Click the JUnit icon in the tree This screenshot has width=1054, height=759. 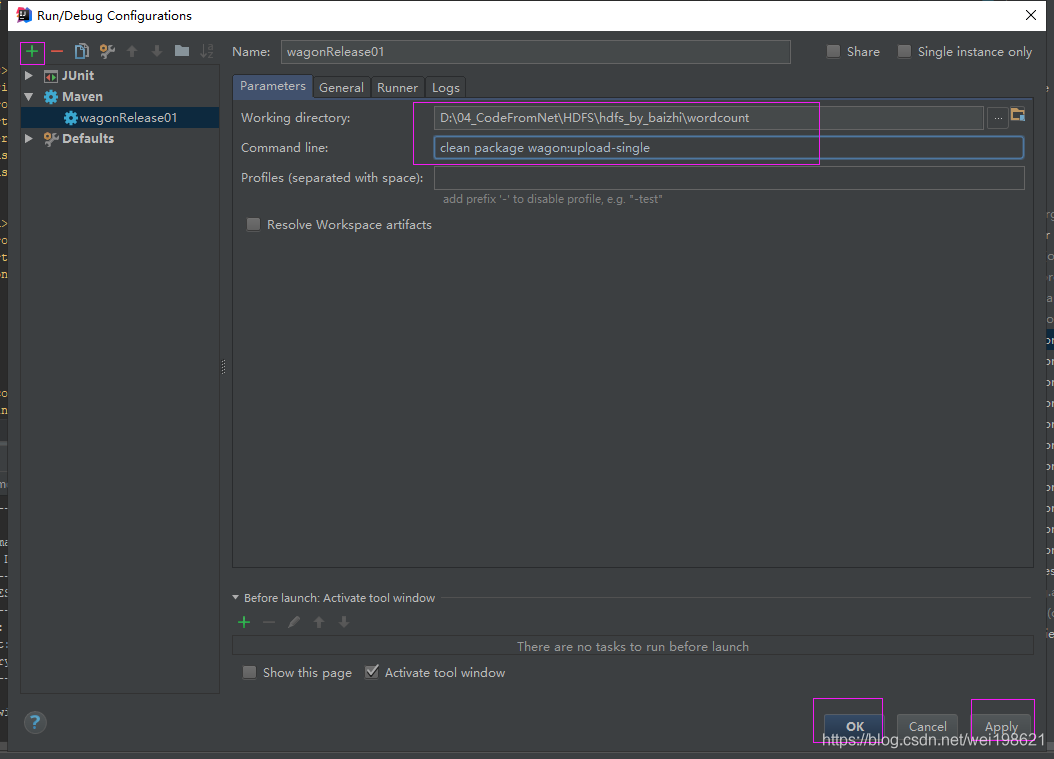tap(51, 76)
